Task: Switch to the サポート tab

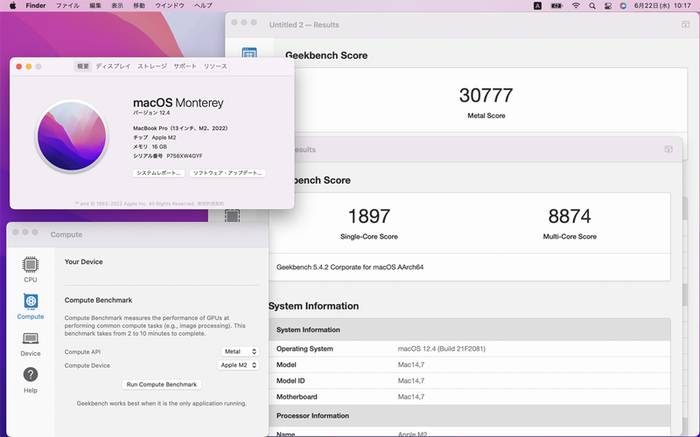Action: [185, 66]
